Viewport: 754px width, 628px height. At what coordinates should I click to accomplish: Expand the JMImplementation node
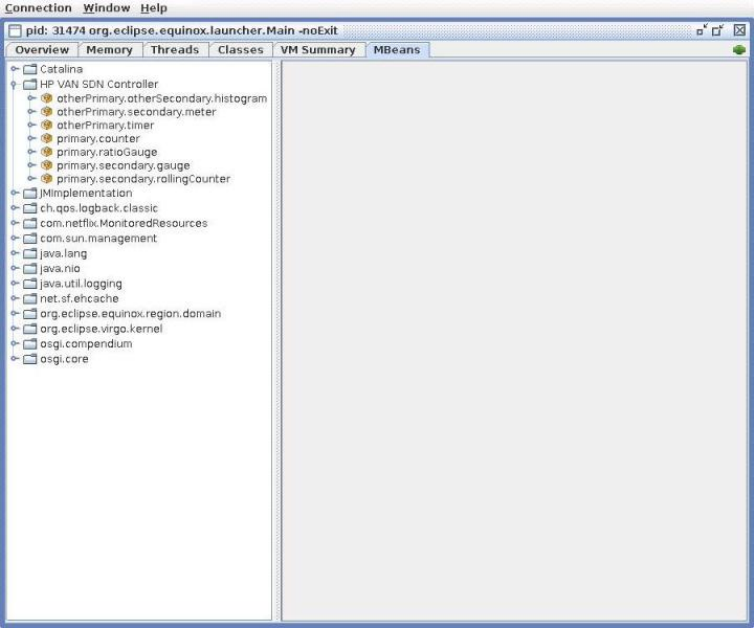click(x=15, y=193)
